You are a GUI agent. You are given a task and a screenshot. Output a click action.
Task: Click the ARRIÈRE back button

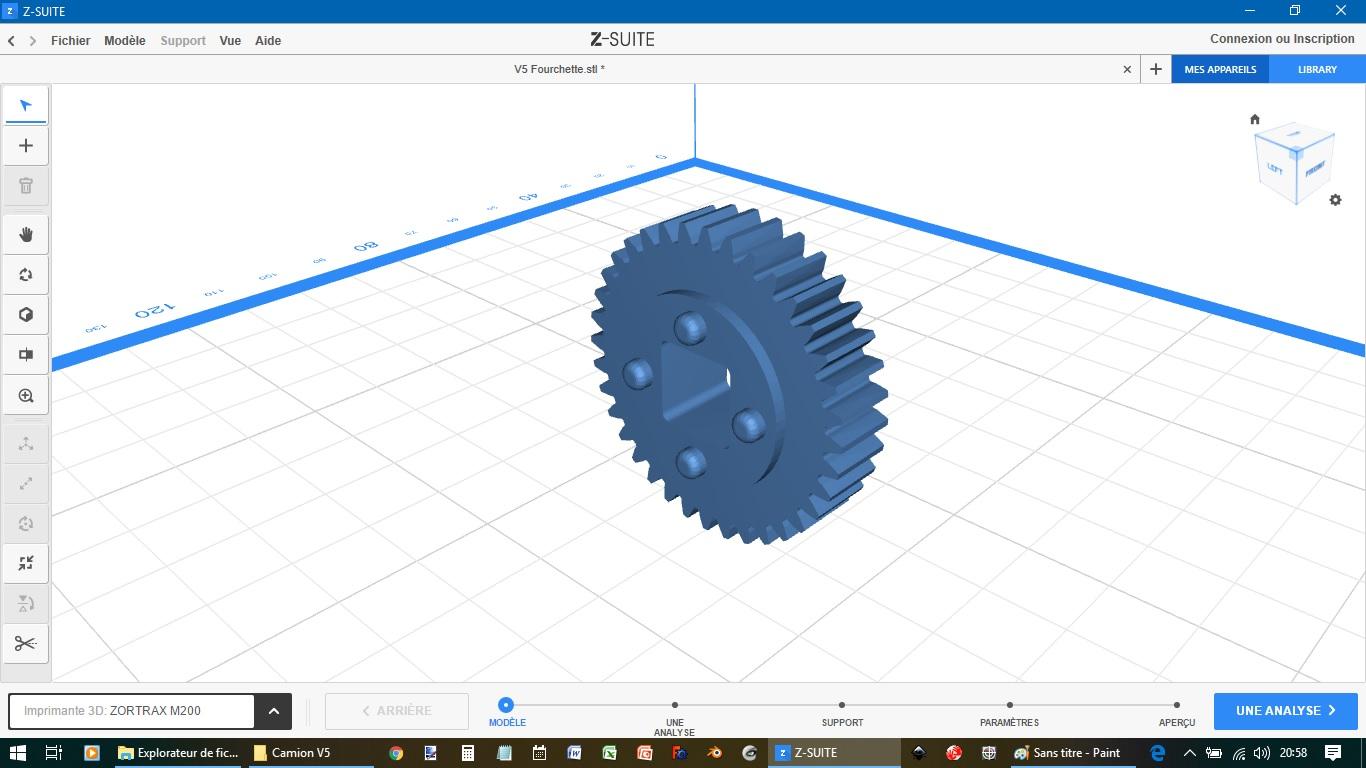pos(397,711)
